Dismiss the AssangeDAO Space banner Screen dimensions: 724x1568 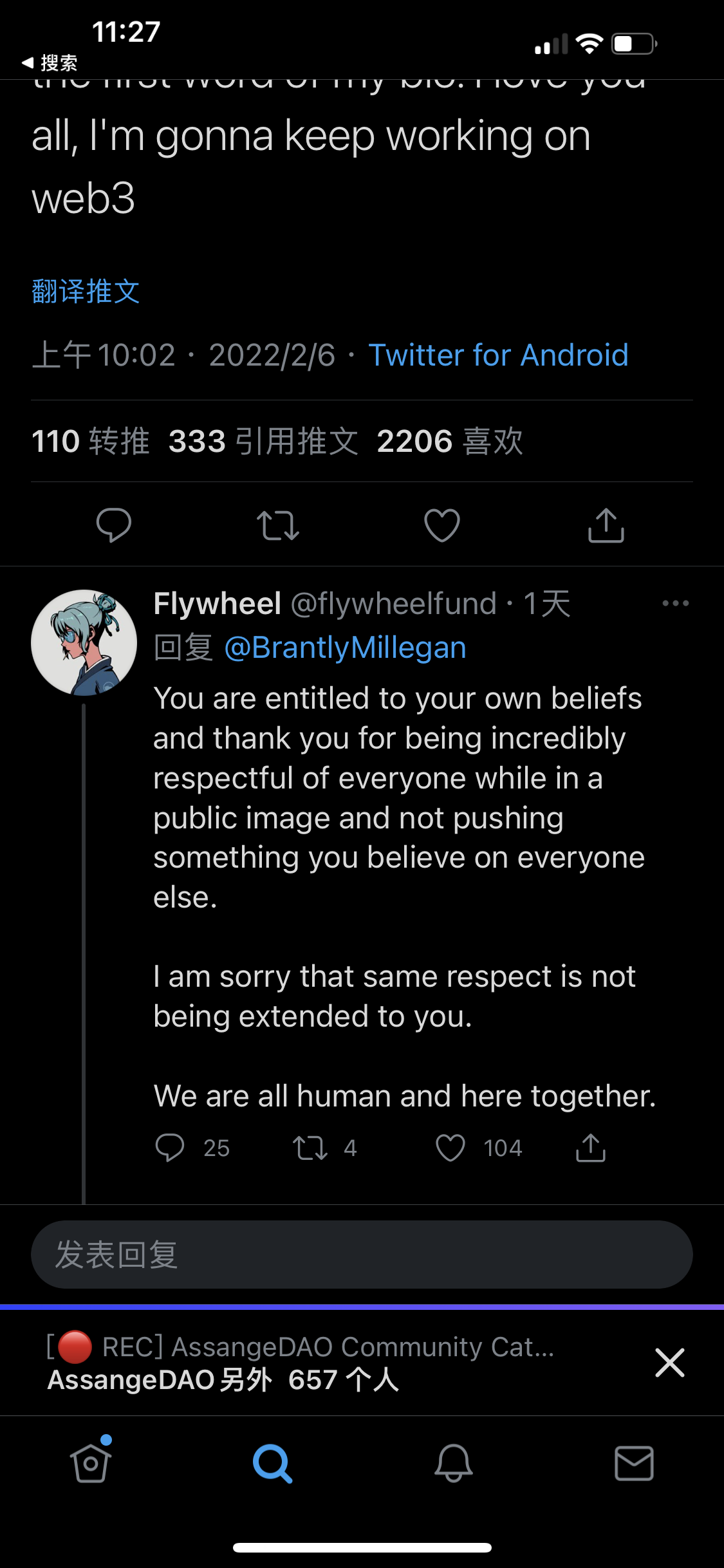669,1363
